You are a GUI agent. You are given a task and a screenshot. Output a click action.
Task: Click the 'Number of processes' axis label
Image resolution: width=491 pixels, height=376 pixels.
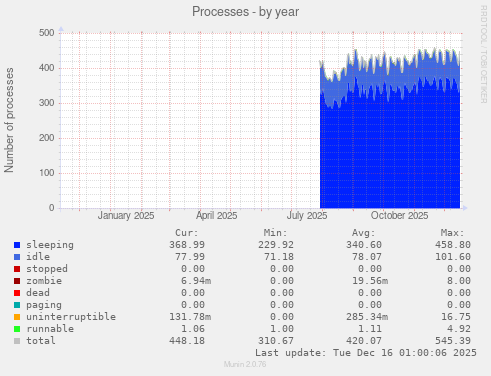[9, 120]
